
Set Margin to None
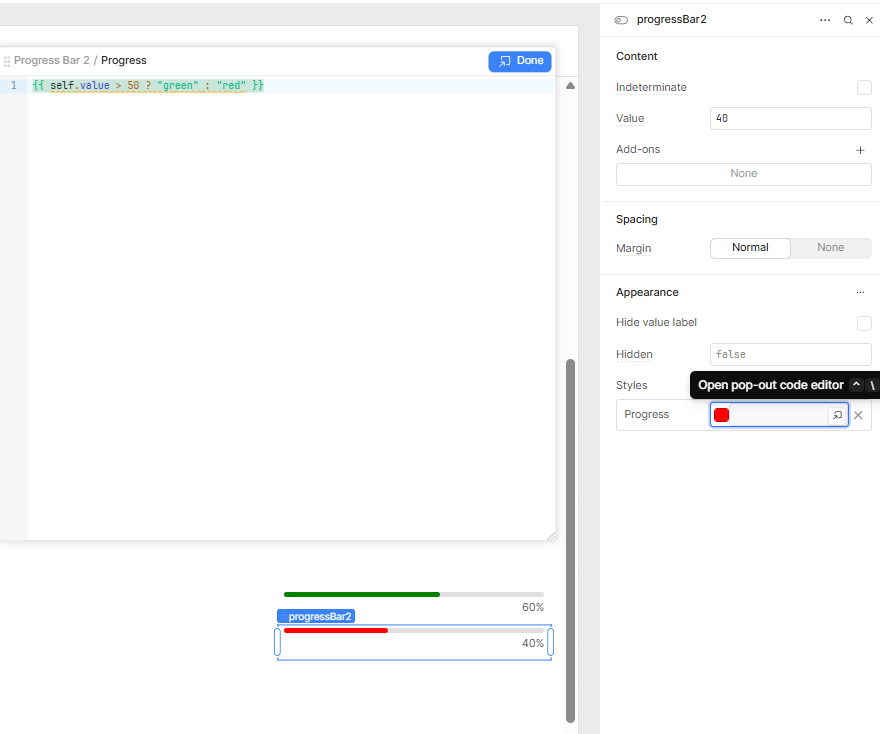[x=830, y=248]
